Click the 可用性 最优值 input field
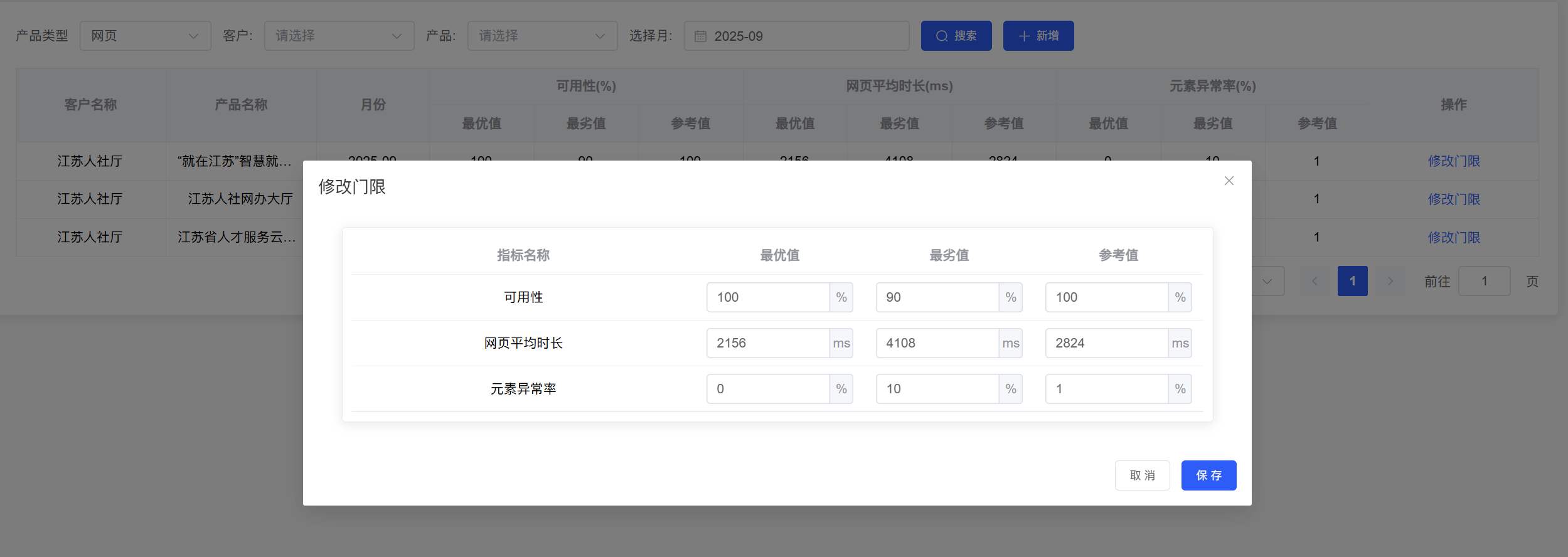Viewport: 1568px width, 557px height. [x=768, y=297]
